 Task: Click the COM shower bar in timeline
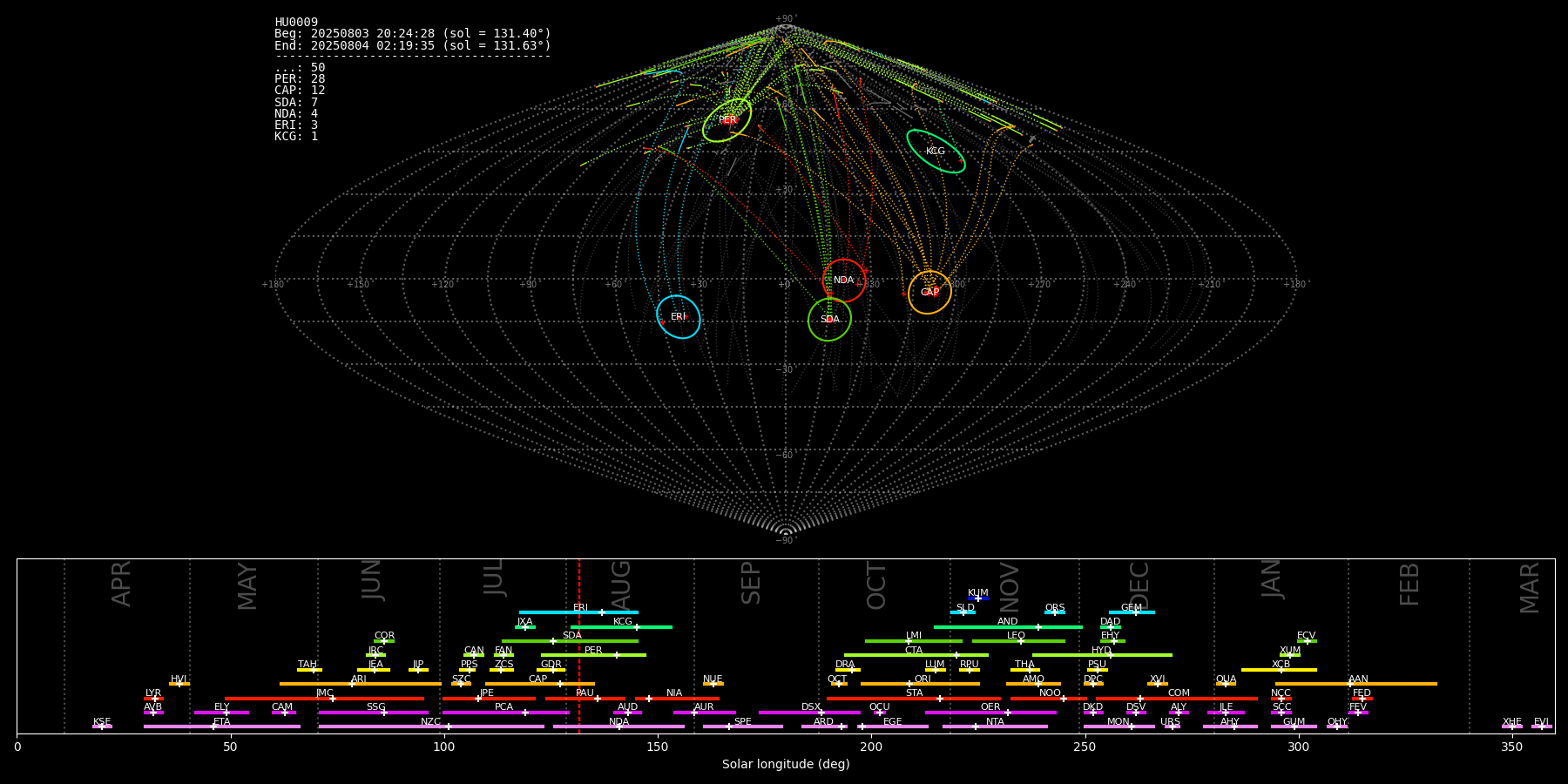[x=1178, y=698]
